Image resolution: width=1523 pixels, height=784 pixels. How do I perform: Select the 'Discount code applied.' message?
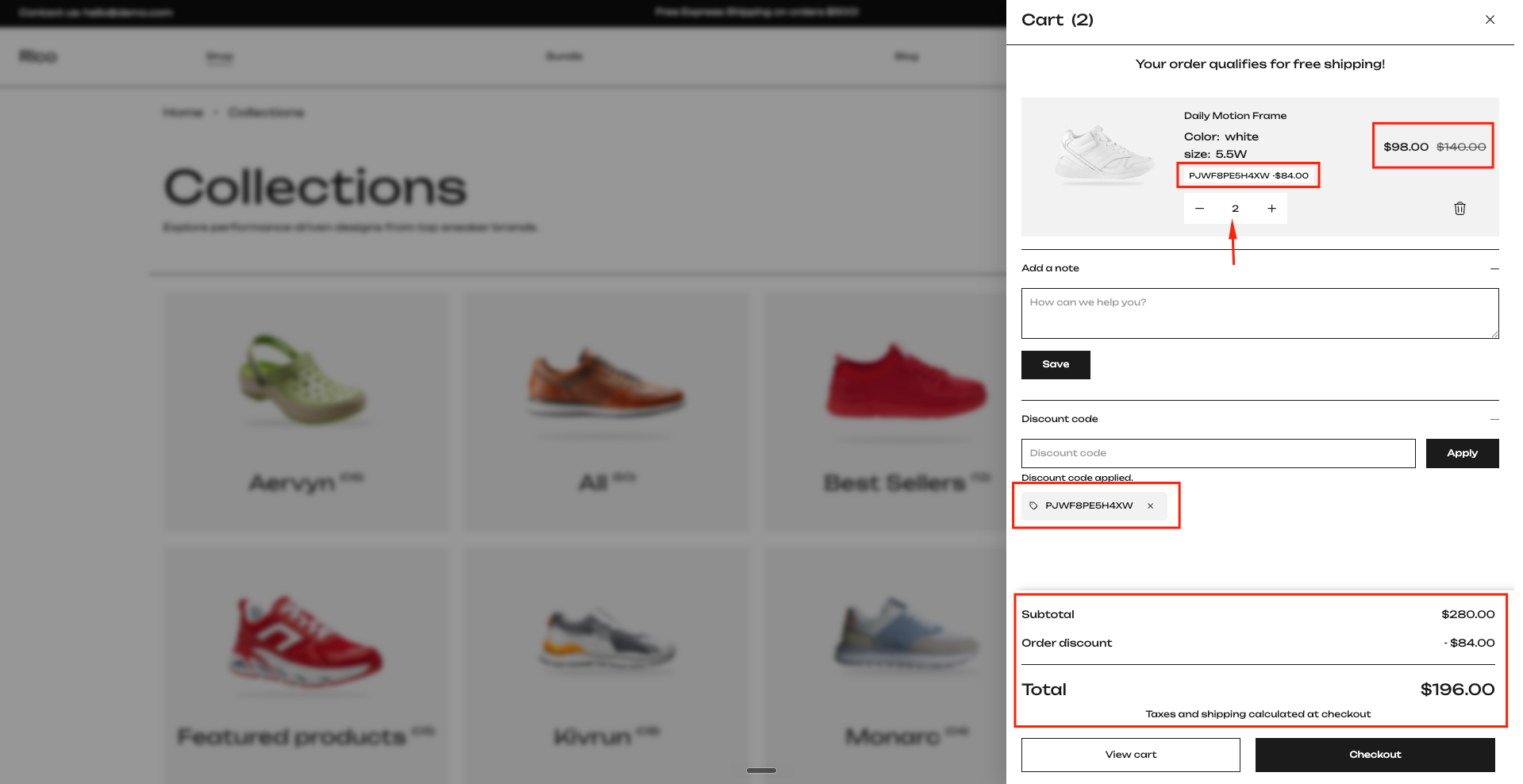[1077, 478]
